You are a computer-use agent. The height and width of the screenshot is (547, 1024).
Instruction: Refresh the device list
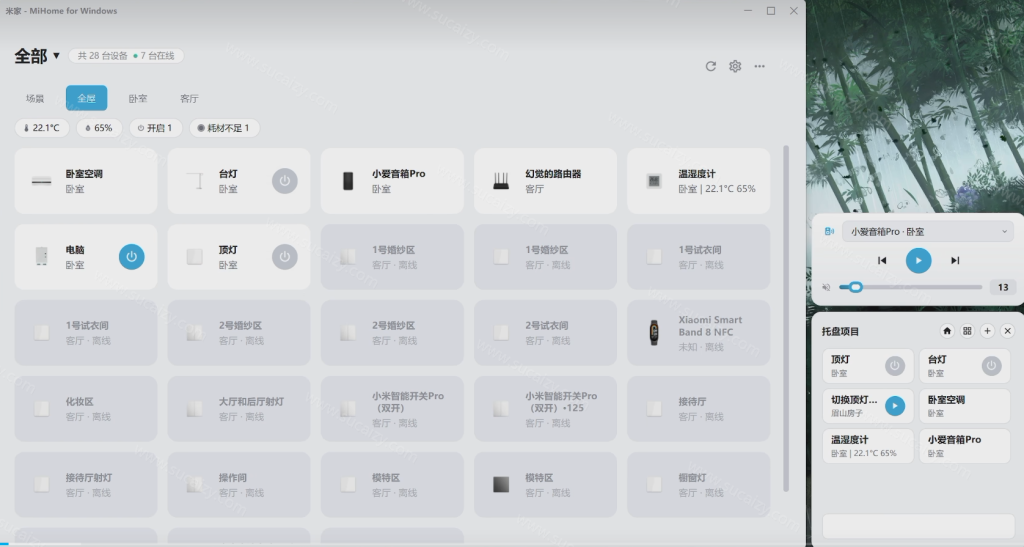pos(711,66)
